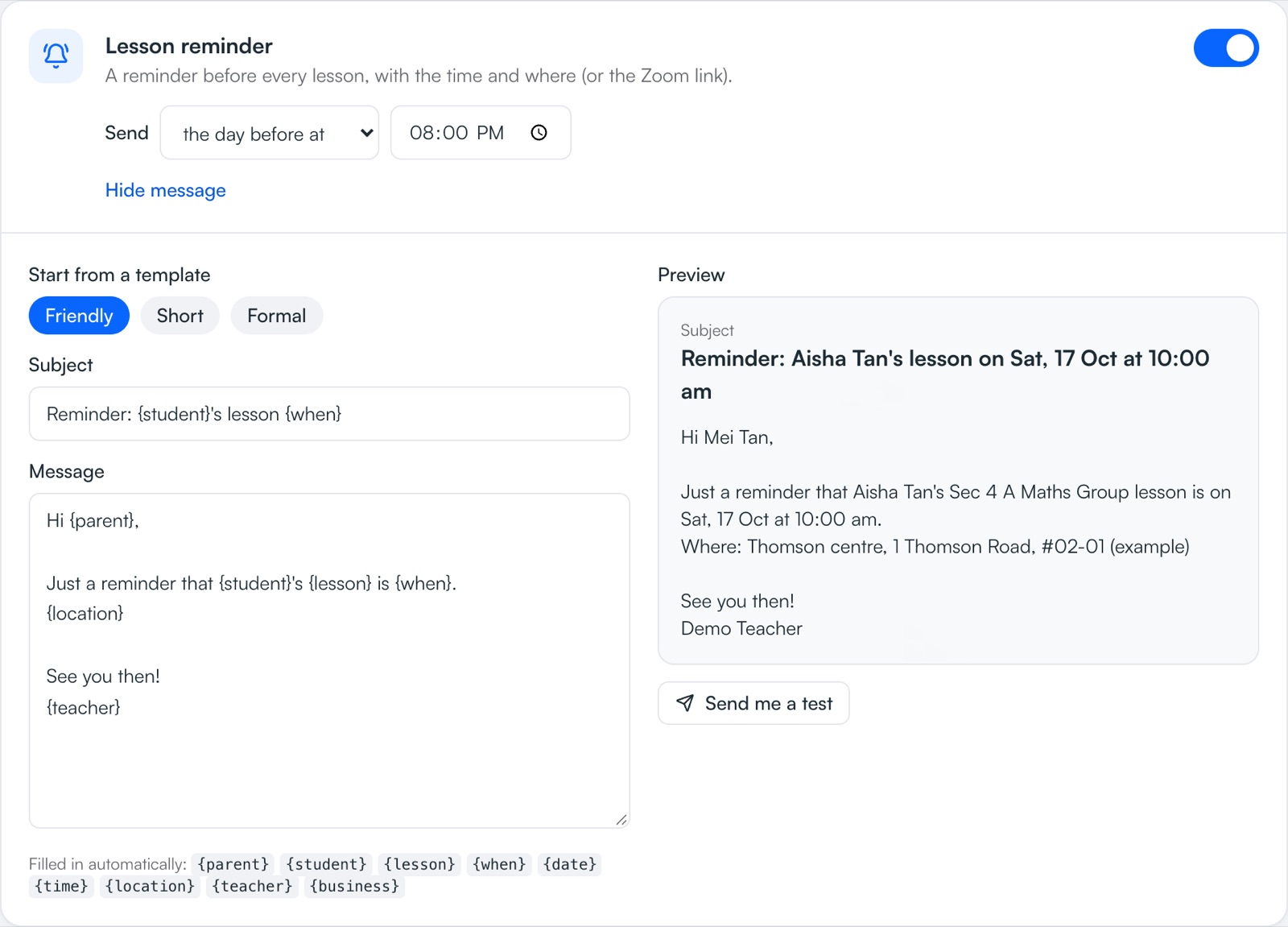Open the 'the day before at' dropdown
This screenshot has width=1288, height=927.
pos(270,133)
